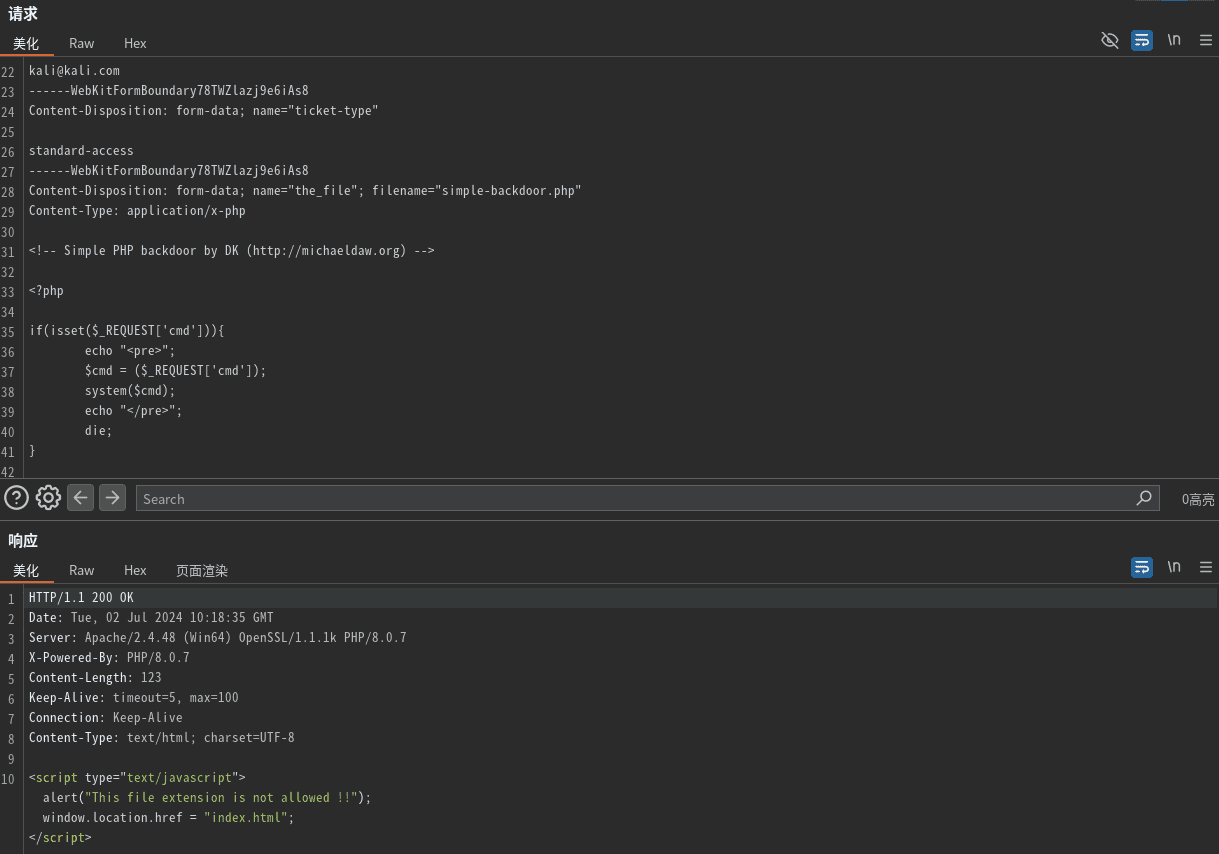
Task: Click the system($cmd); line
Action: click(x=130, y=391)
